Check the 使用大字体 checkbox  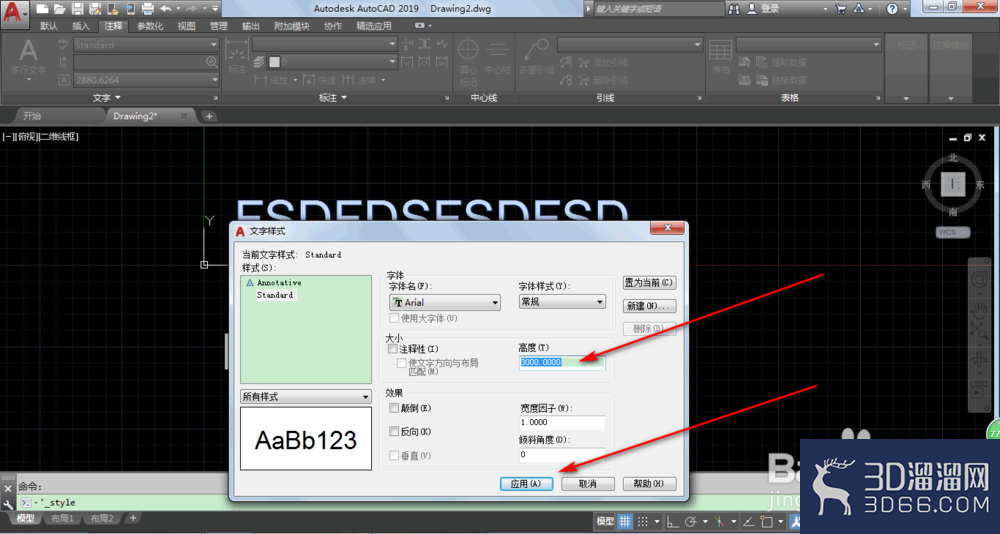point(394,318)
